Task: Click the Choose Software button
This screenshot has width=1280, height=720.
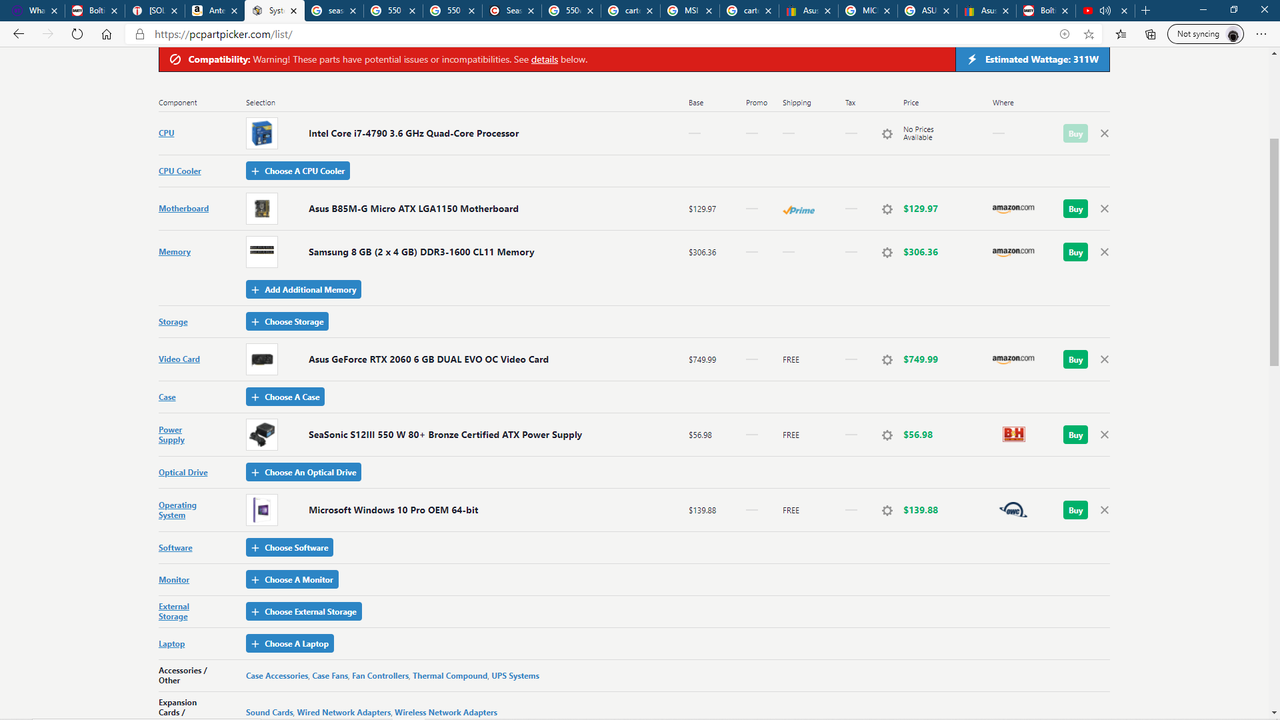Action: click(290, 548)
